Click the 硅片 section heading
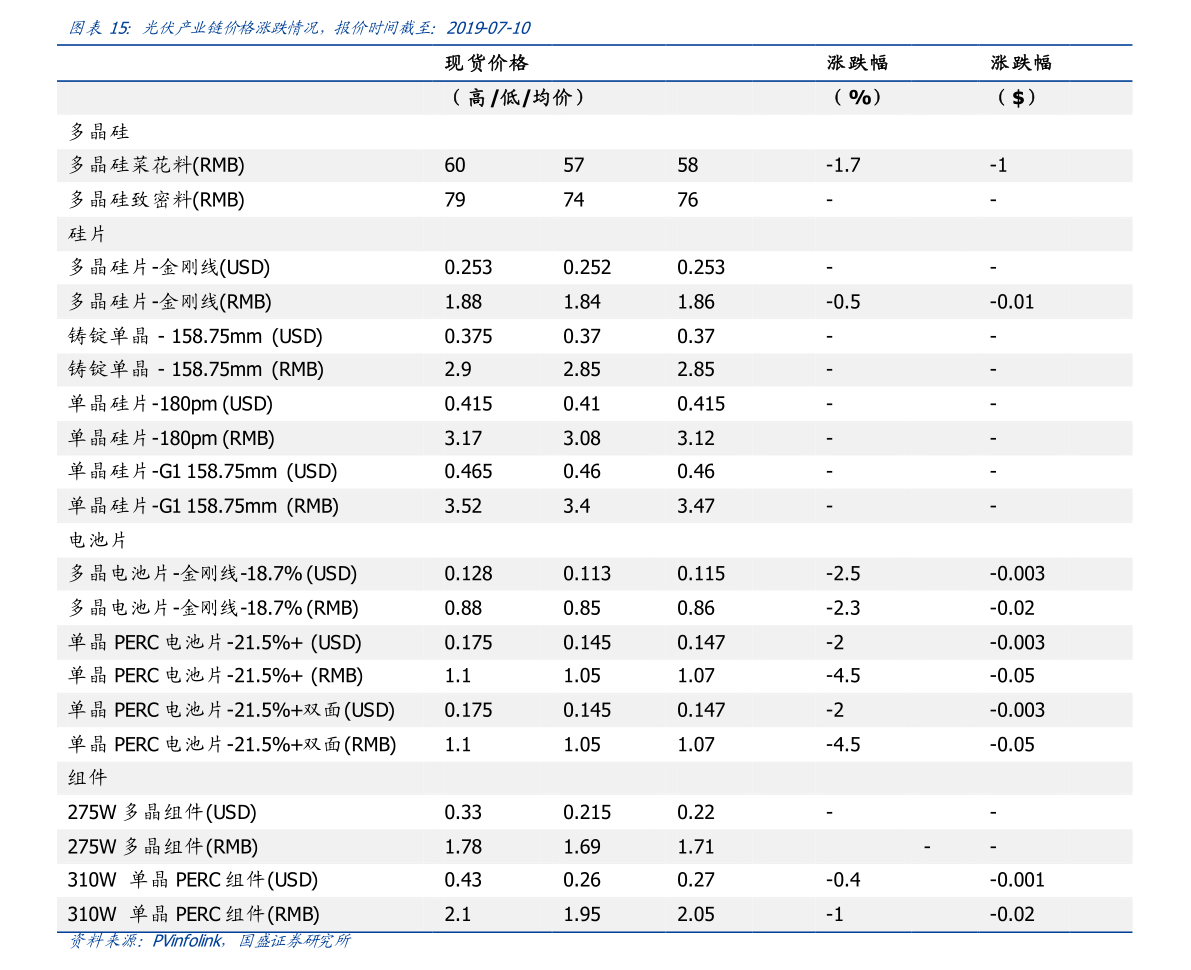 tap(87, 234)
